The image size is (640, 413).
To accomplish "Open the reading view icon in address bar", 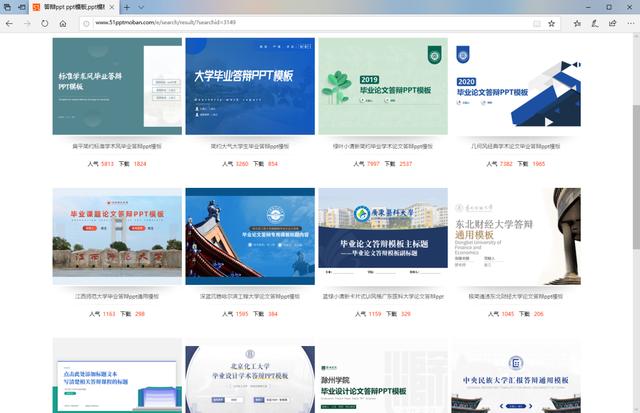I will 535,22.
